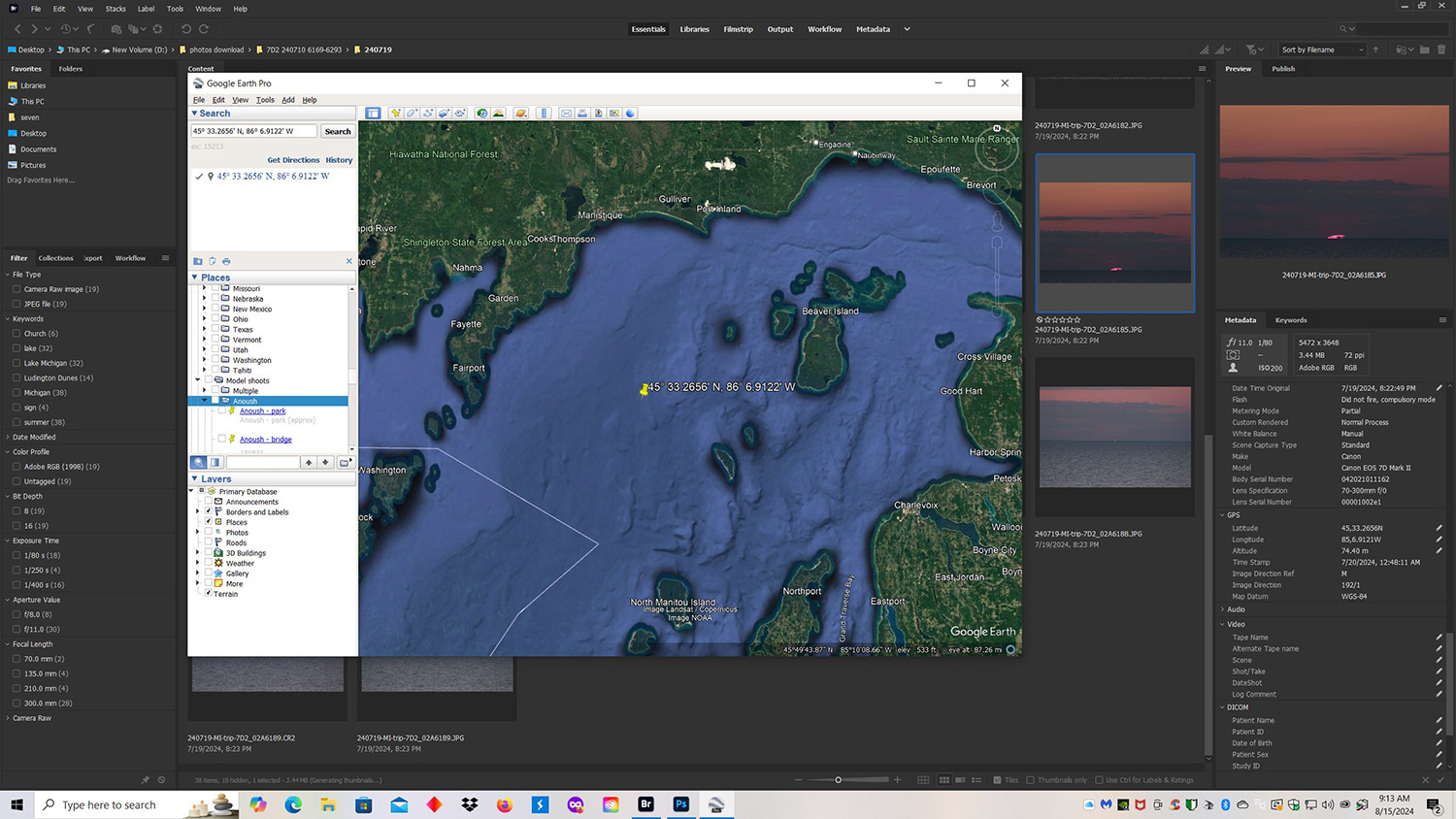Check the Lake Michigan keyword filter
This screenshot has height=819, width=1456.
click(17, 363)
